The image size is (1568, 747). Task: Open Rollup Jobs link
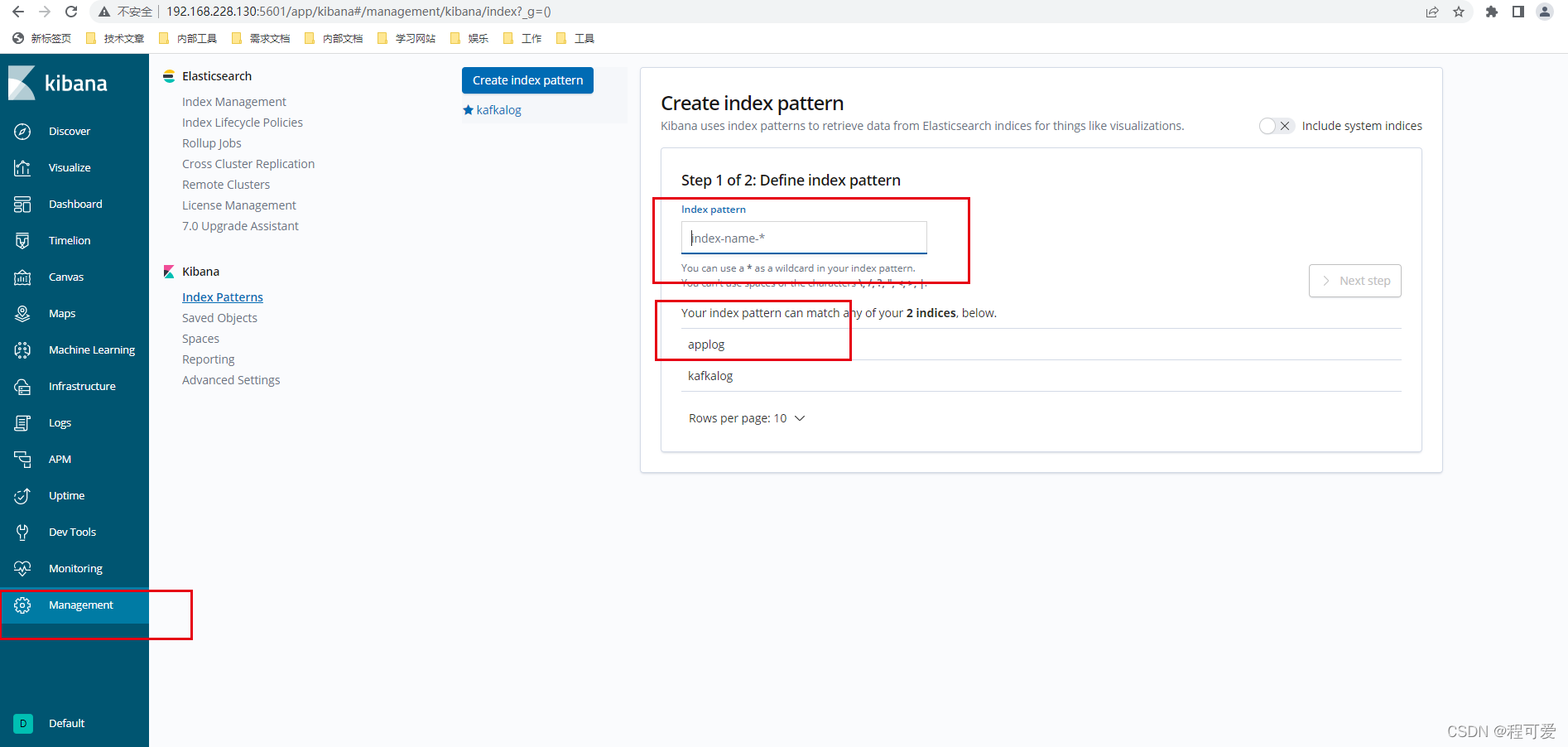tap(212, 143)
